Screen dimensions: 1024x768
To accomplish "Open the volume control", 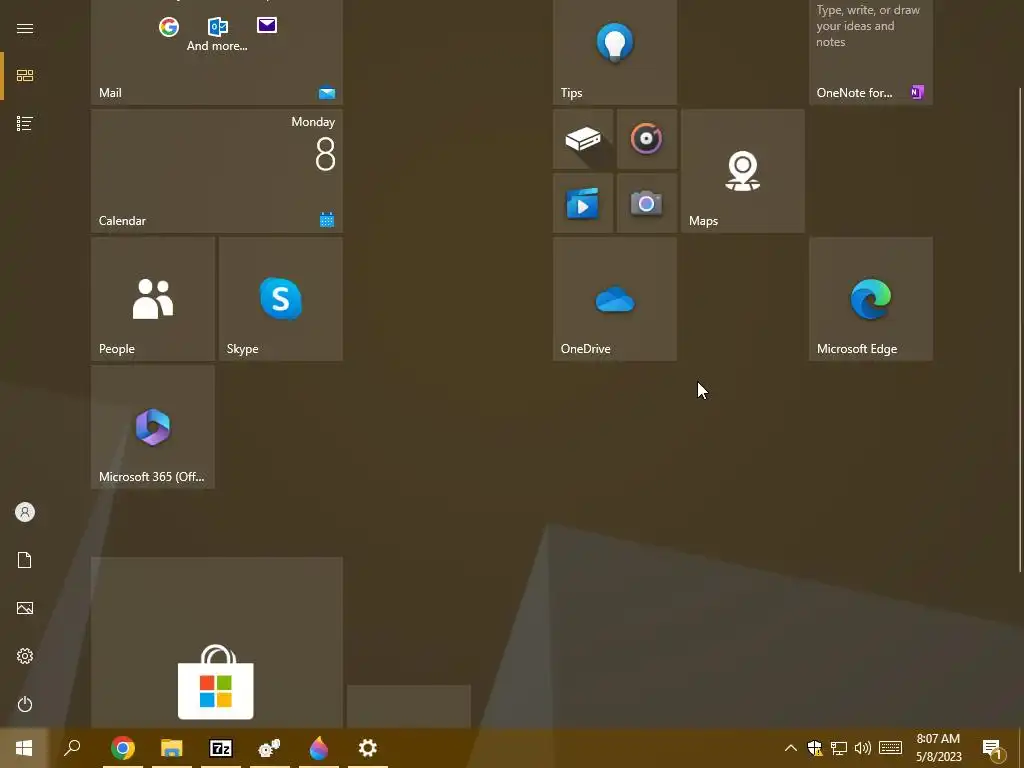I will coord(863,748).
